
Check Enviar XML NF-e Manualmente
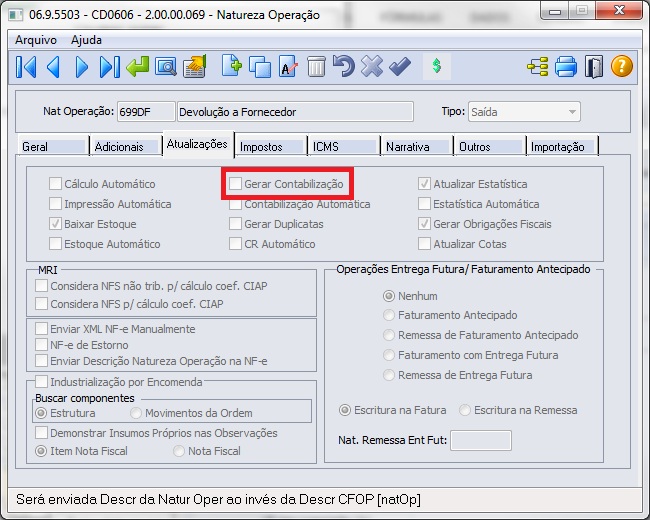point(41,329)
